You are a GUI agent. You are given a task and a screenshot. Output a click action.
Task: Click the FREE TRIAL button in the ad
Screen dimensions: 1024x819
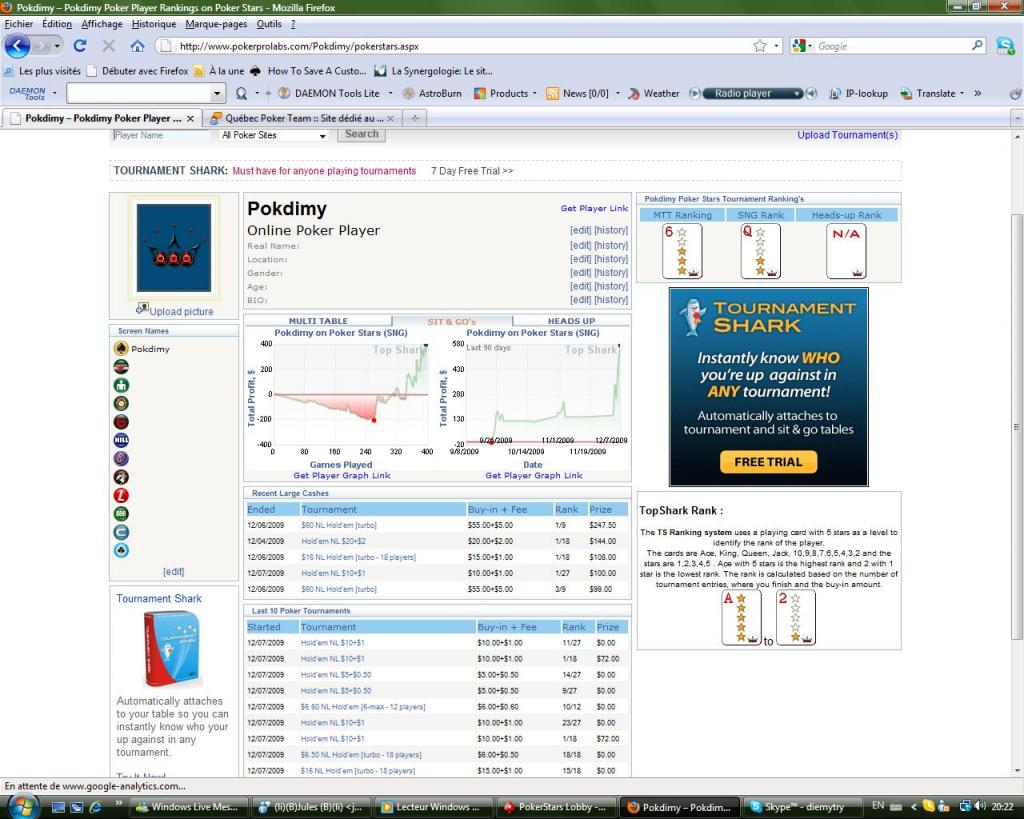(768, 462)
